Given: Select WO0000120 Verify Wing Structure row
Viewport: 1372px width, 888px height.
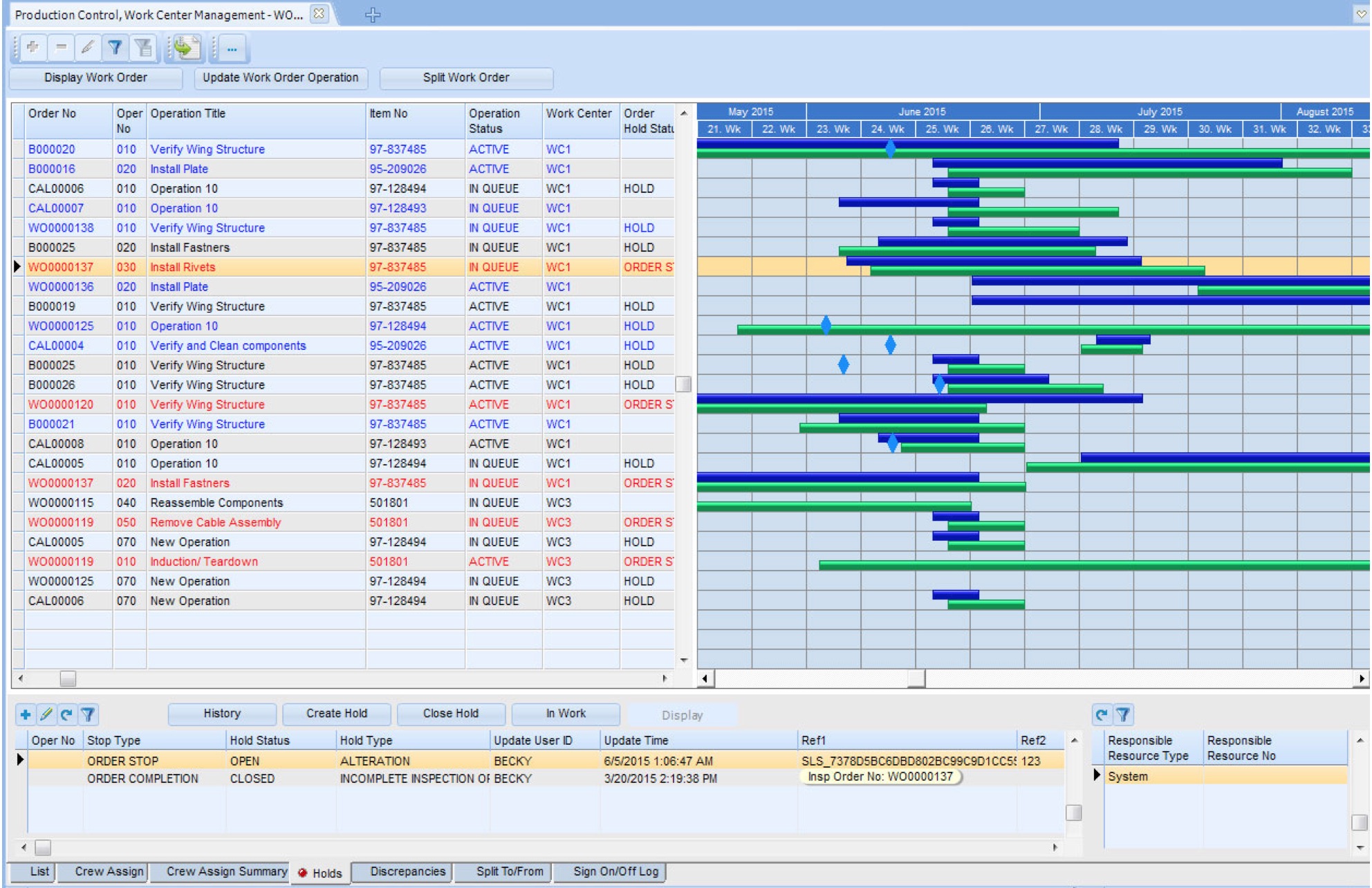Looking at the screenshot, I should [x=343, y=405].
